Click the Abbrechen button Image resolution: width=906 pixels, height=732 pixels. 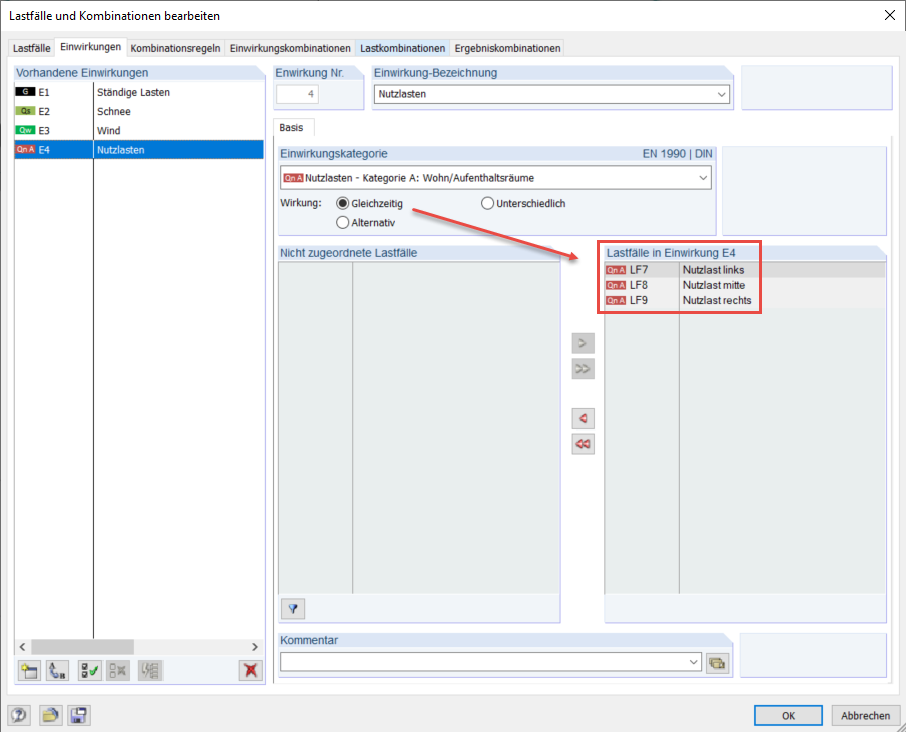pos(866,715)
